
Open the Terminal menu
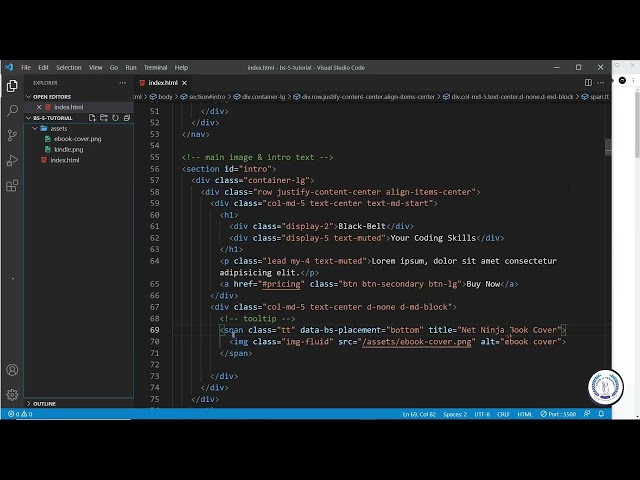(x=155, y=68)
